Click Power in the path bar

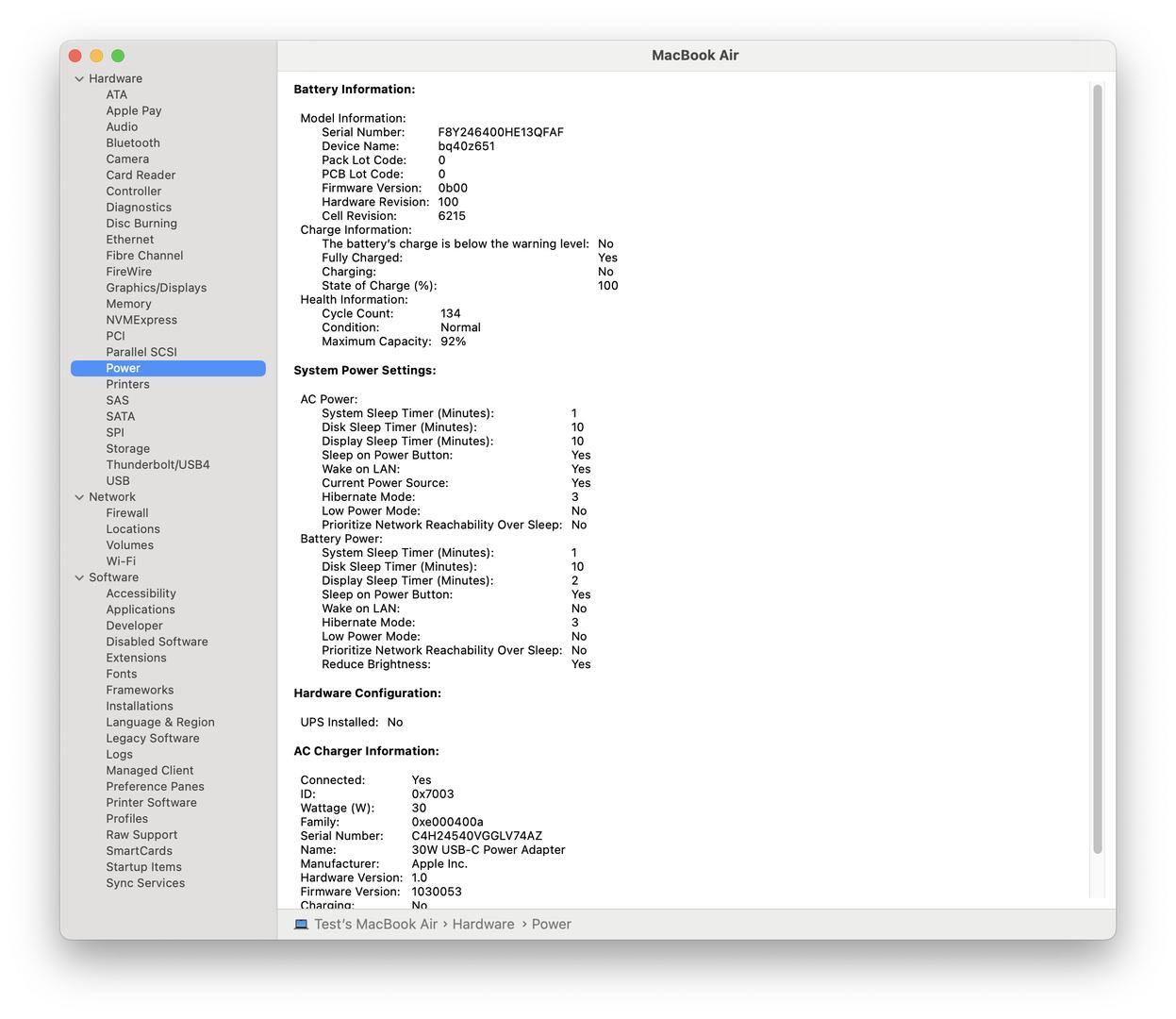coord(551,925)
